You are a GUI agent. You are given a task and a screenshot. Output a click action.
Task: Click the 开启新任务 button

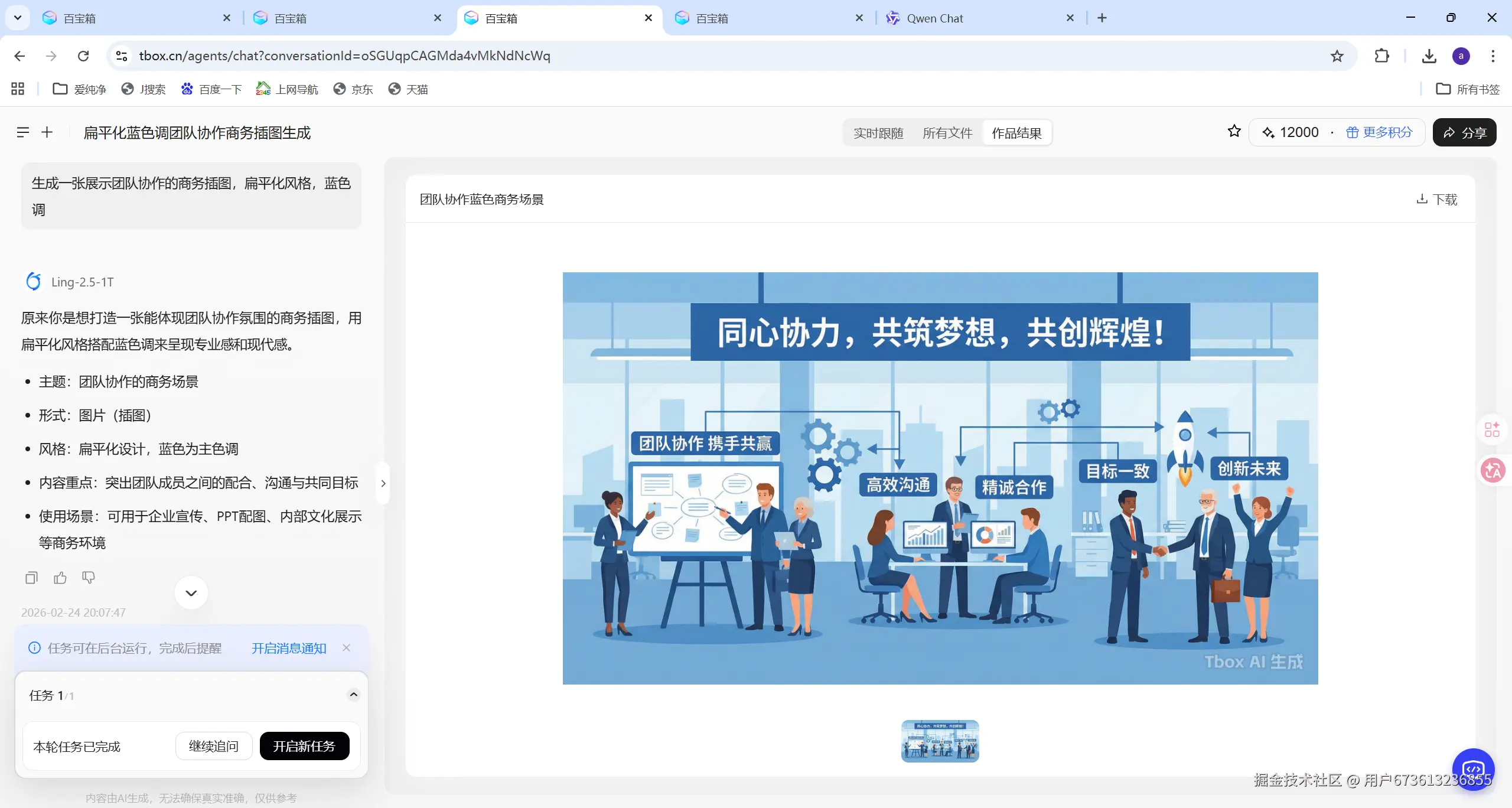coord(304,746)
